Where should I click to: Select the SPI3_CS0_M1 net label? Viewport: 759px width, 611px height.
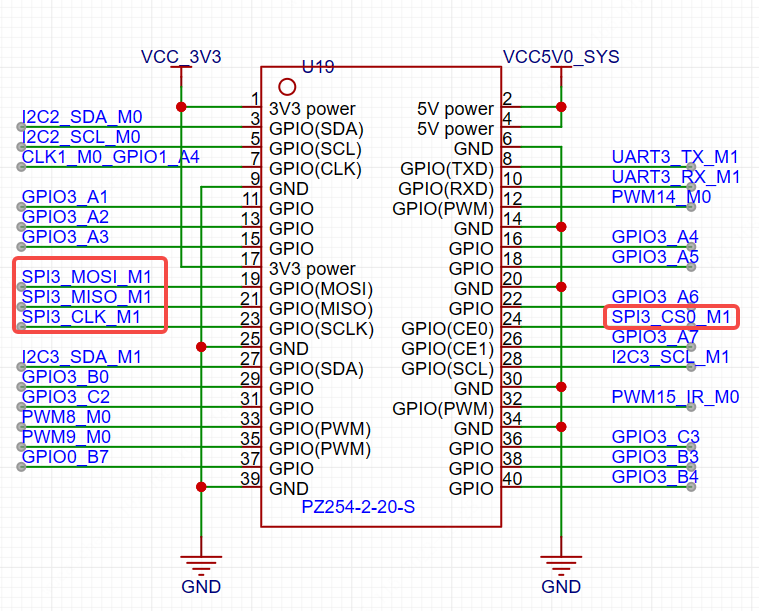click(x=672, y=317)
